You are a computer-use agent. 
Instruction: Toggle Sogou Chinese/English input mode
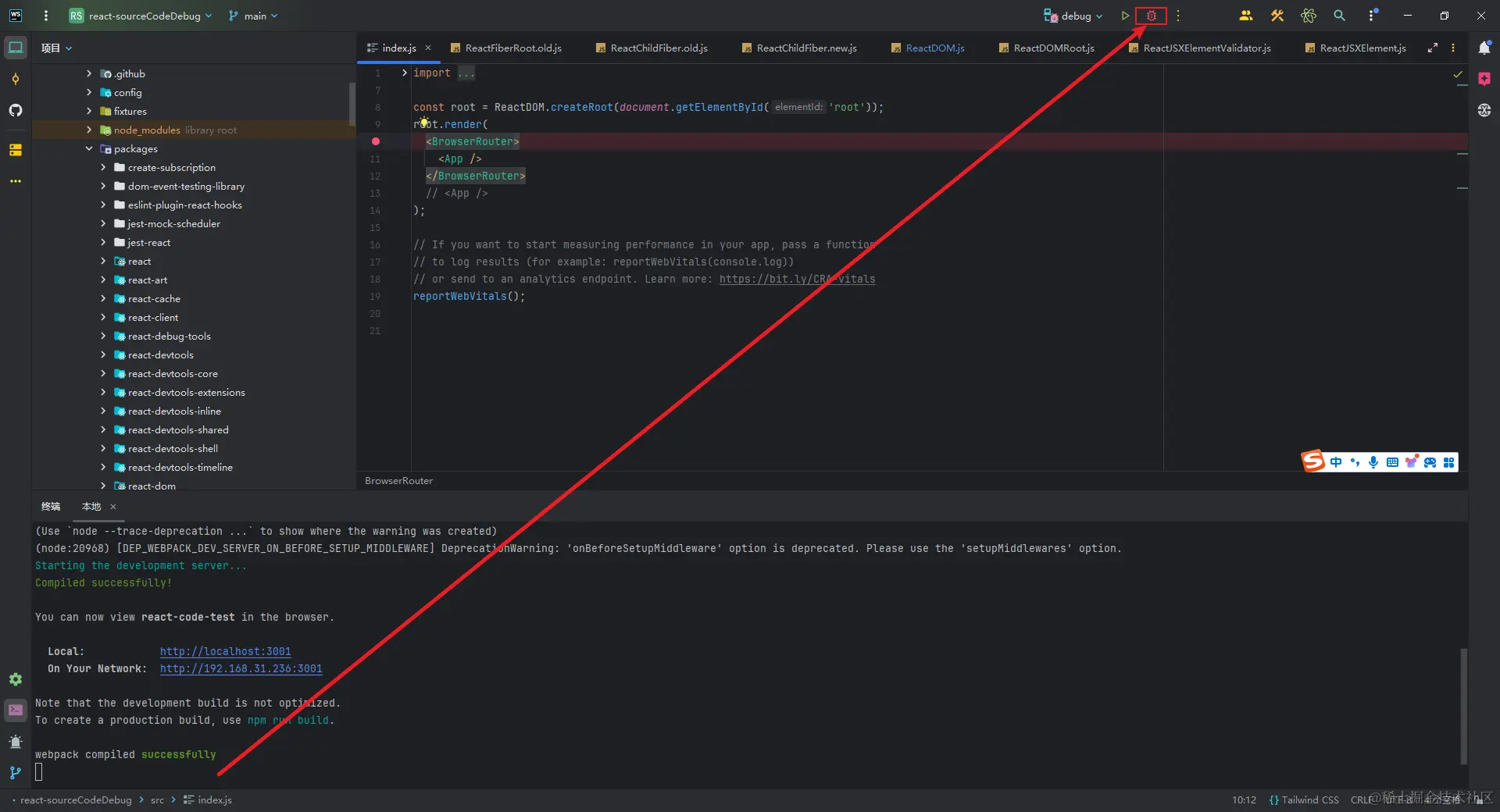click(1336, 462)
